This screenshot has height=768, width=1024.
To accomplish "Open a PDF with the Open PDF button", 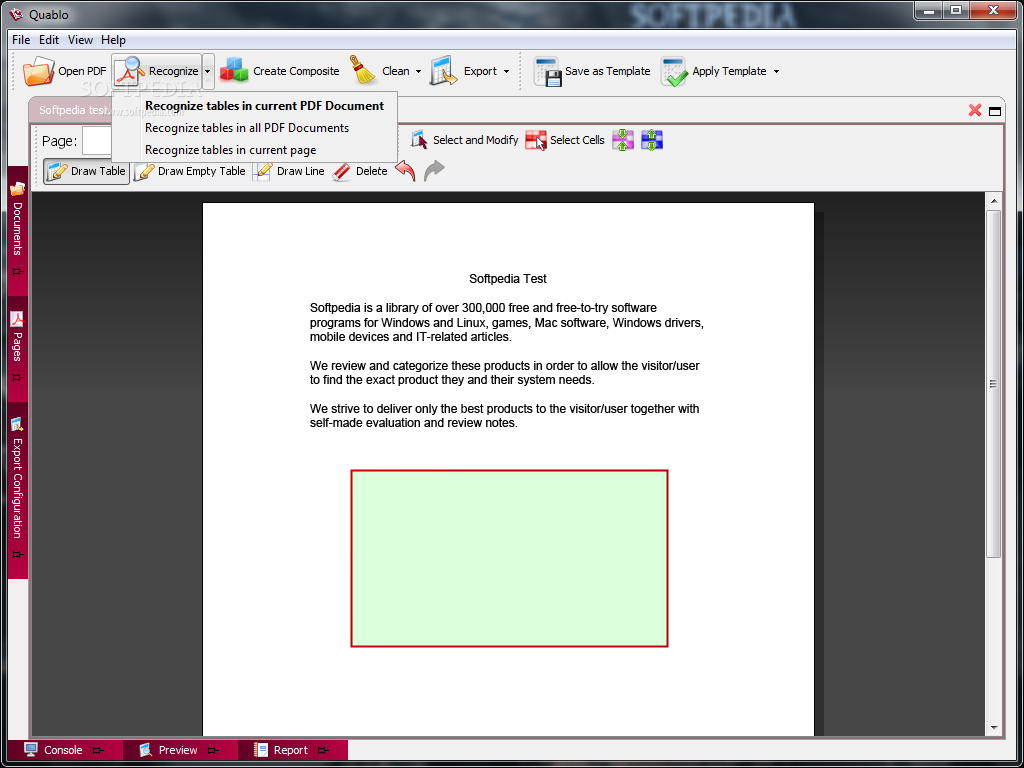I will click(65, 71).
